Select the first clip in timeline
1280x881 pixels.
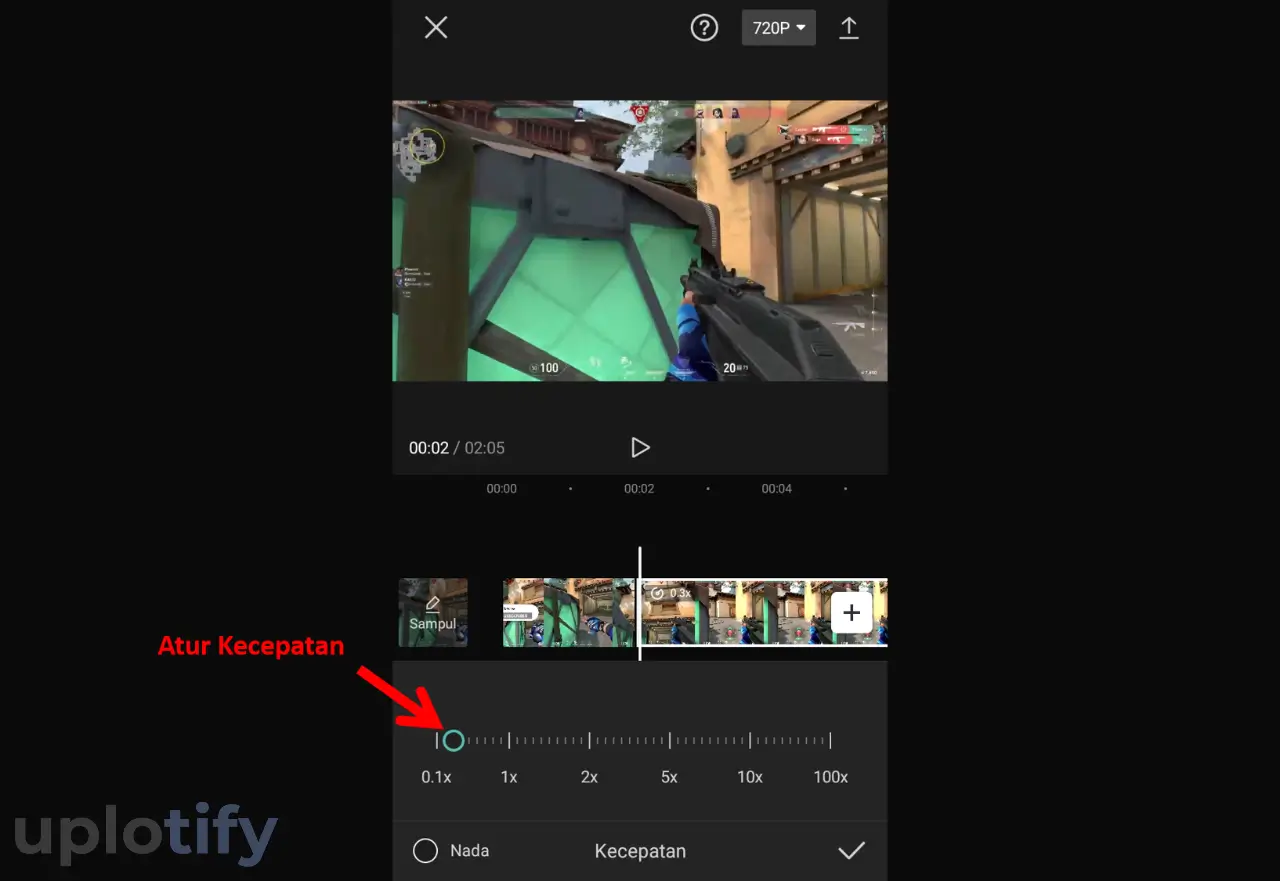pyautogui.click(x=568, y=612)
